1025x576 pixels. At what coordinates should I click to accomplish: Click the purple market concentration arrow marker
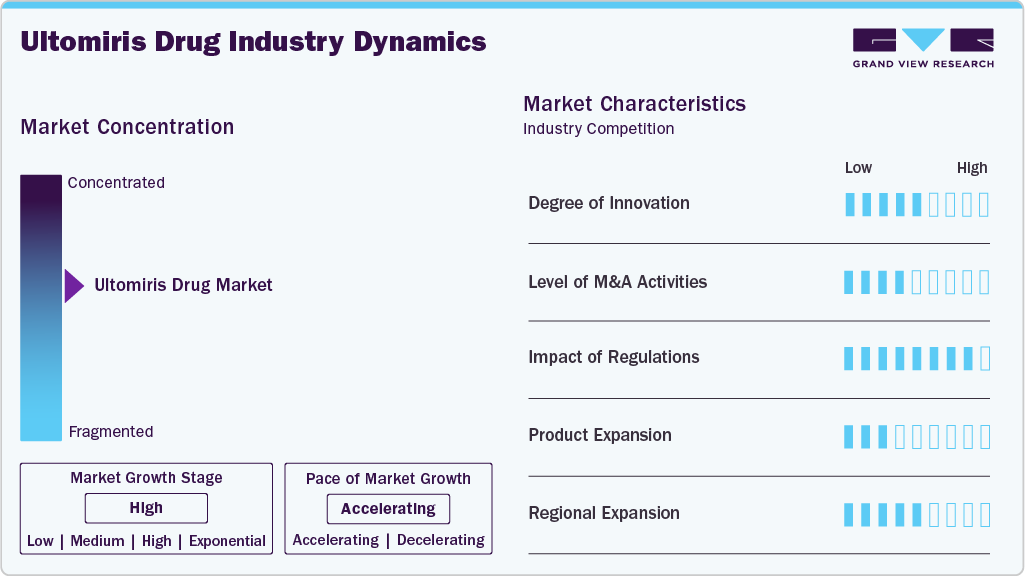pos(73,286)
